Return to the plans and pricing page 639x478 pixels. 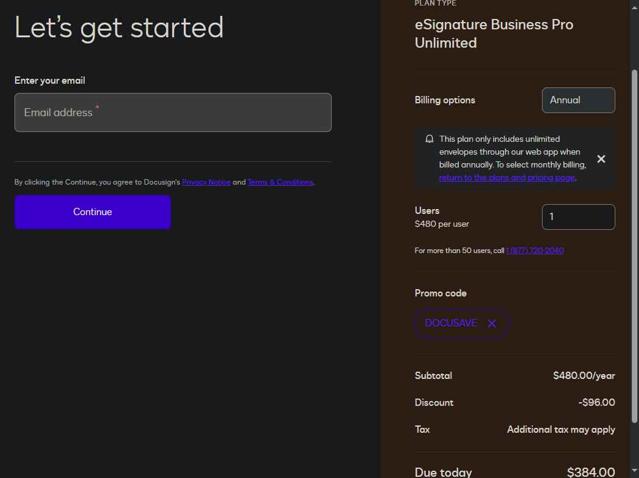[507, 178]
